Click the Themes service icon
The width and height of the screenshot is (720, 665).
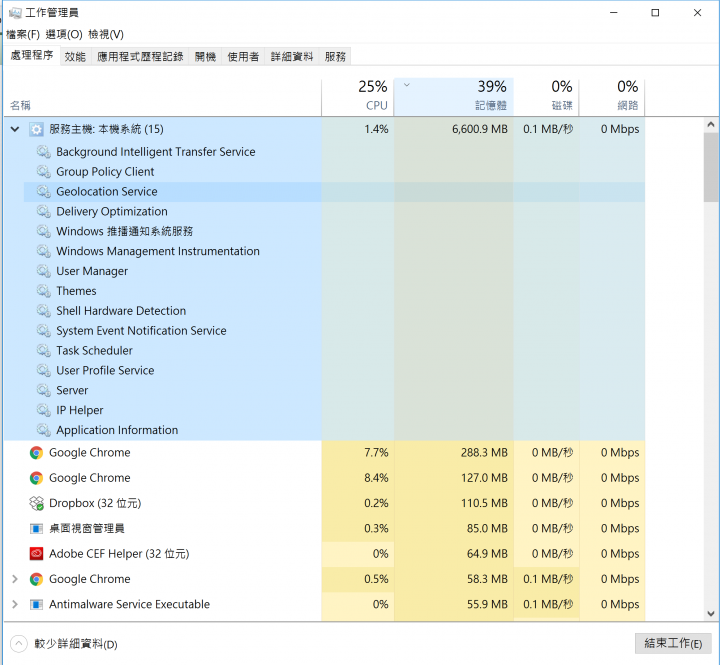click(44, 291)
